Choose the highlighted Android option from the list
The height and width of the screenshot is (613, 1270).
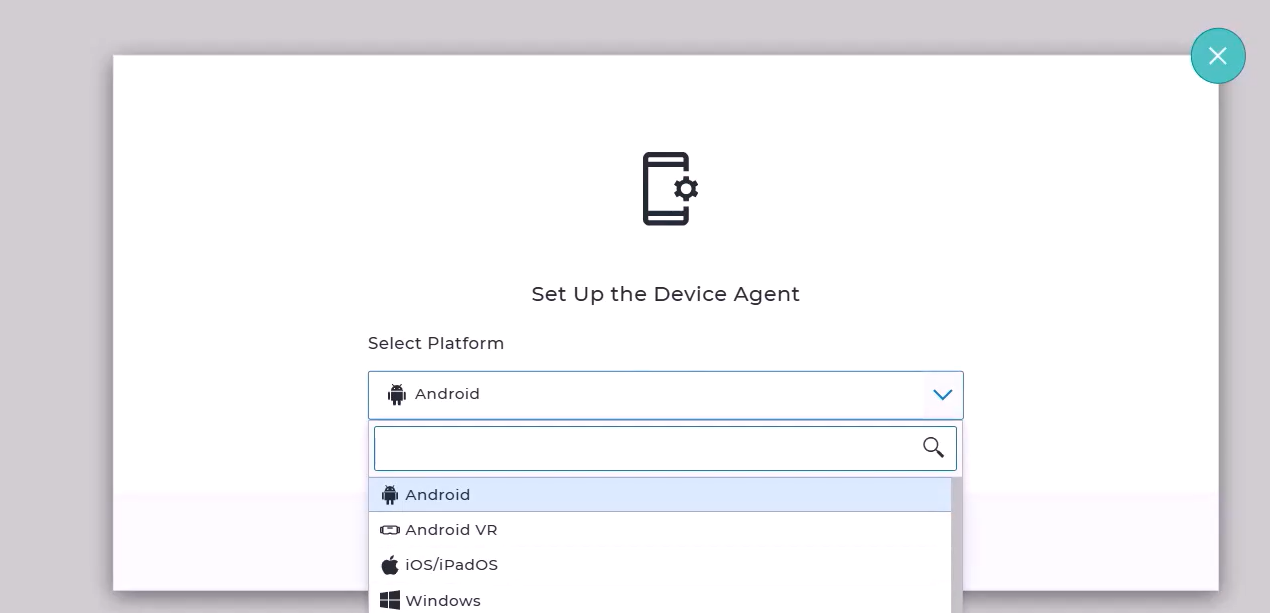click(x=660, y=495)
